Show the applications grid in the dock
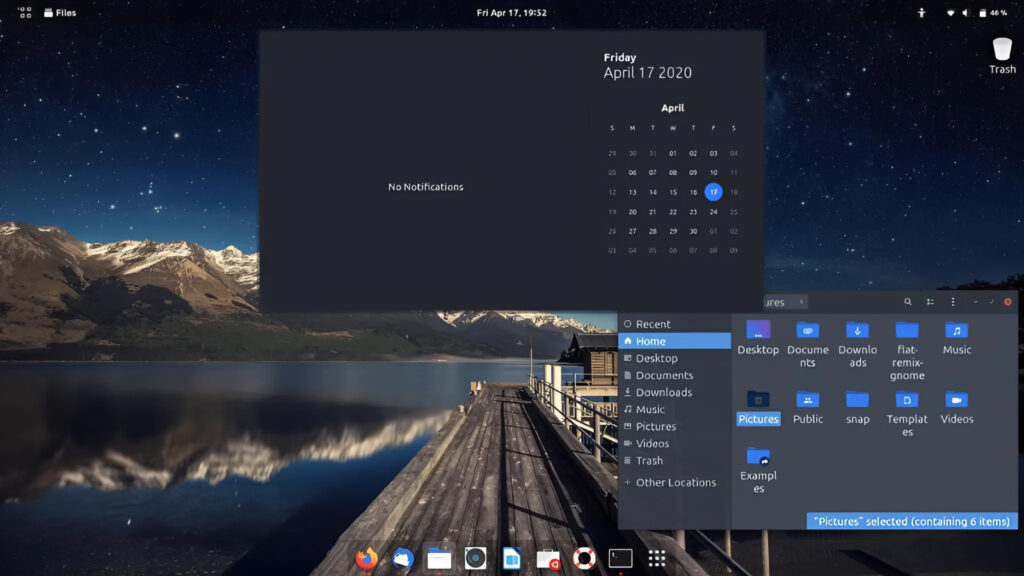This screenshot has width=1024, height=576. [657, 560]
